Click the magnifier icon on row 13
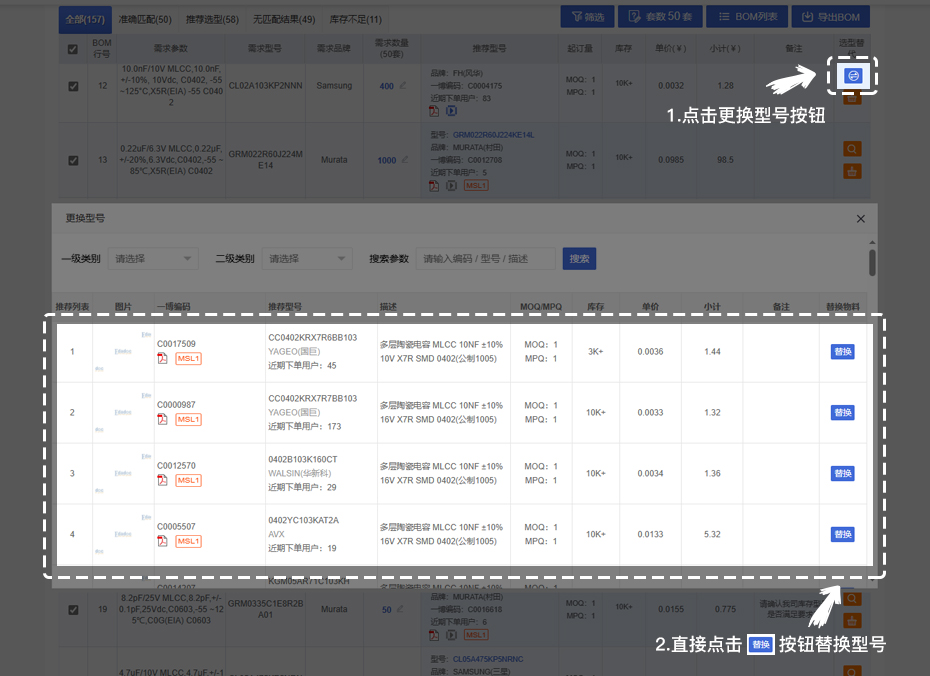Screen dimensions: 930x676 851,148
